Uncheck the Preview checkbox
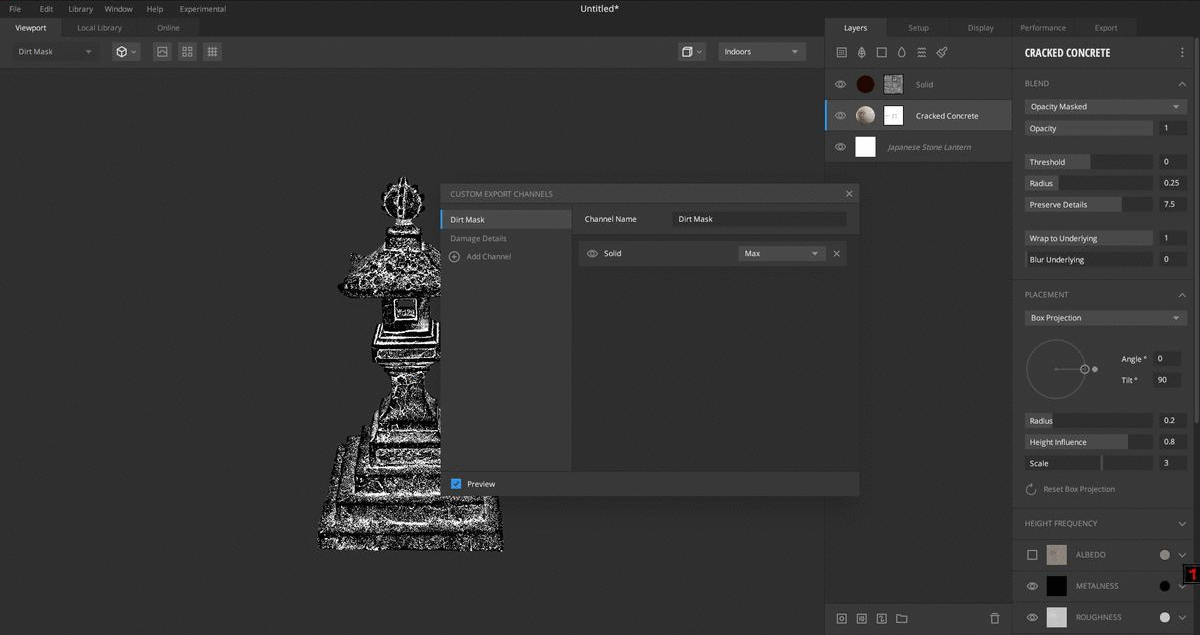1200x635 pixels. pos(456,484)
